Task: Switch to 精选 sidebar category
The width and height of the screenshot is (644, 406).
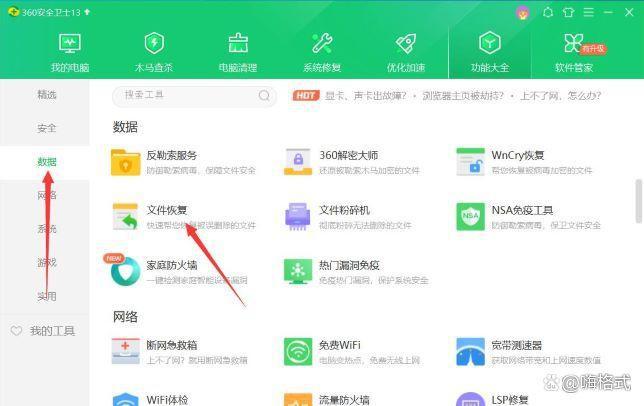Action: click(46, 95)
